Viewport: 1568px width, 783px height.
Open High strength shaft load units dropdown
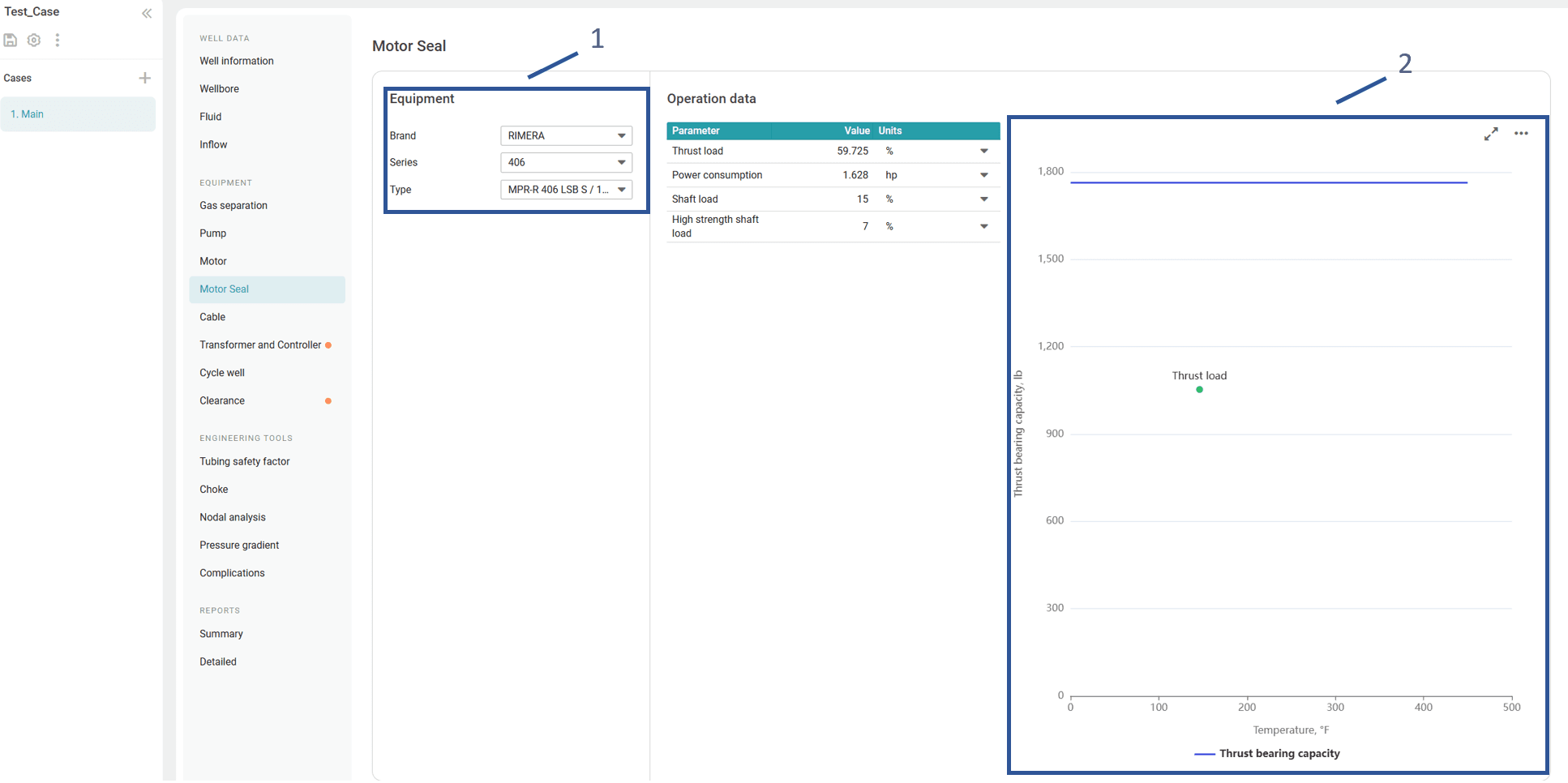coord(983,226)
